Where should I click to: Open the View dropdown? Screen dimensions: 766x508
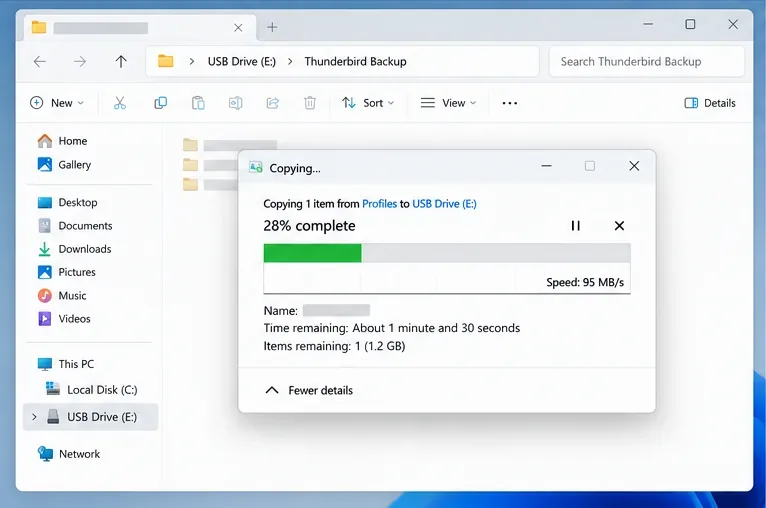[x=448, y=103]
